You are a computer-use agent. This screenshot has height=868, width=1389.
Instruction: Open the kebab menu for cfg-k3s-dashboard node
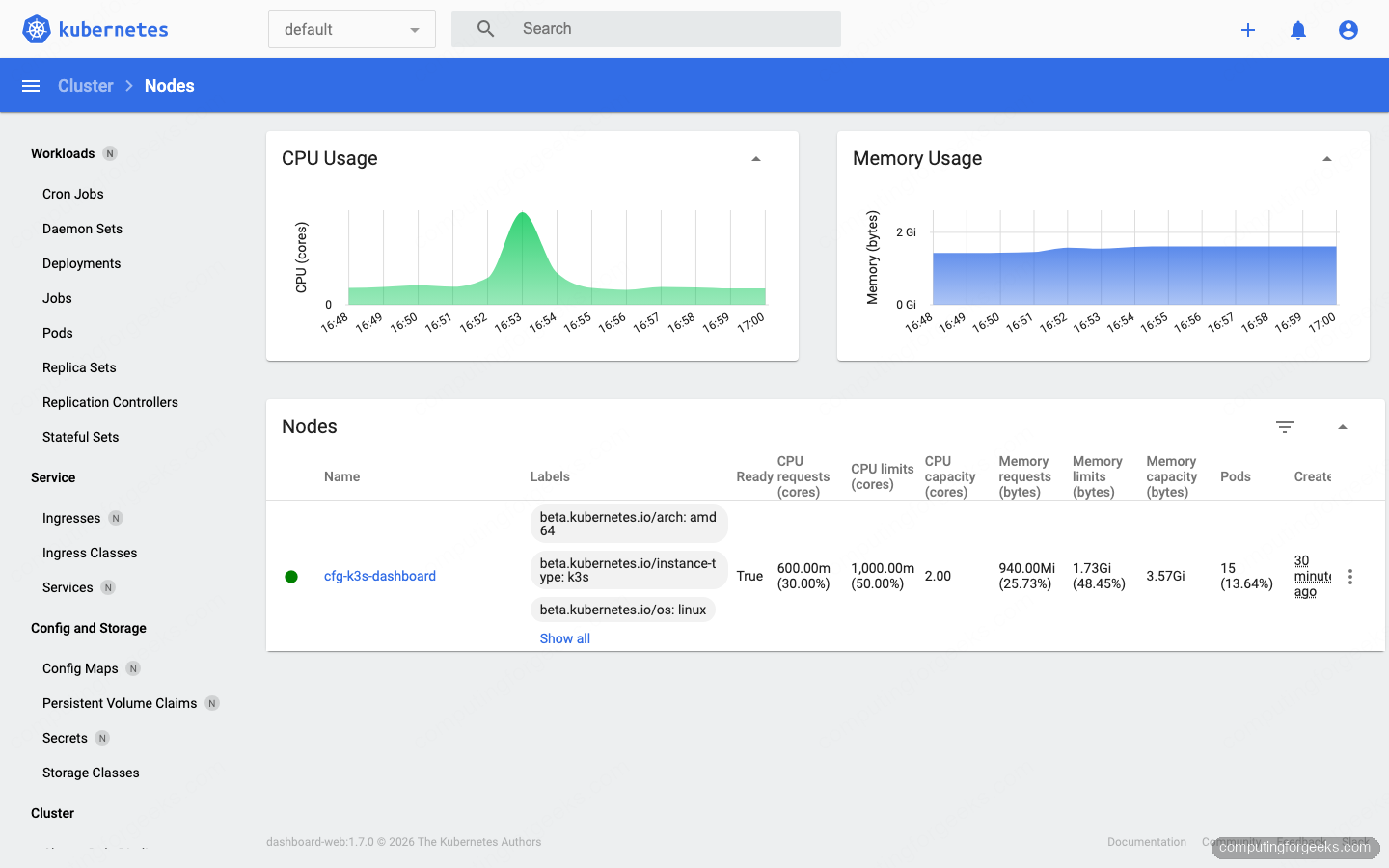[1350, 576]
